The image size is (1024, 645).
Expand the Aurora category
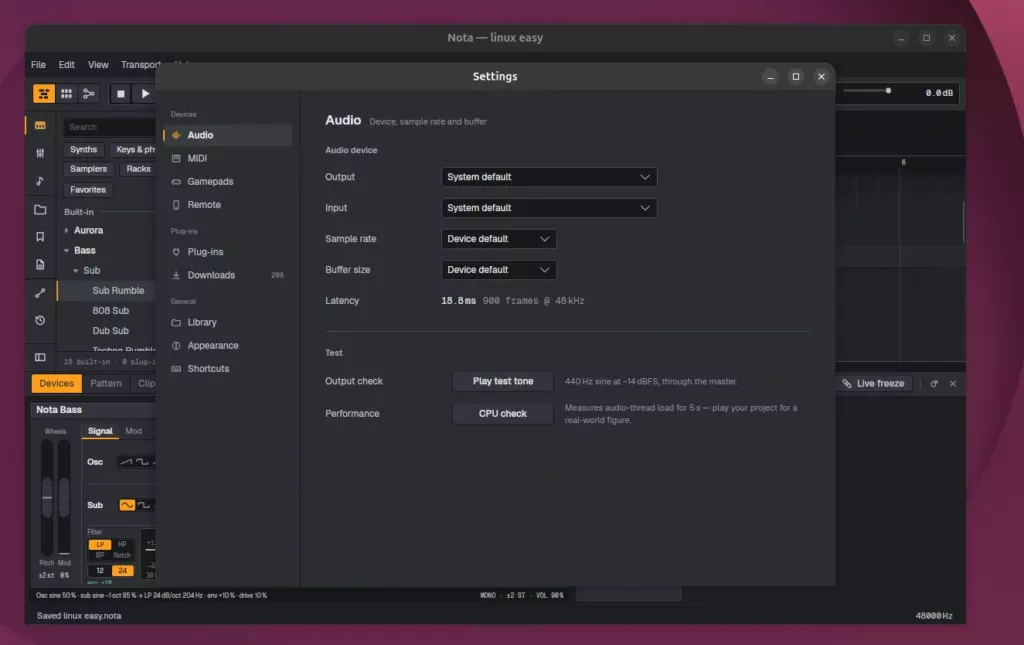coord(66,230)
